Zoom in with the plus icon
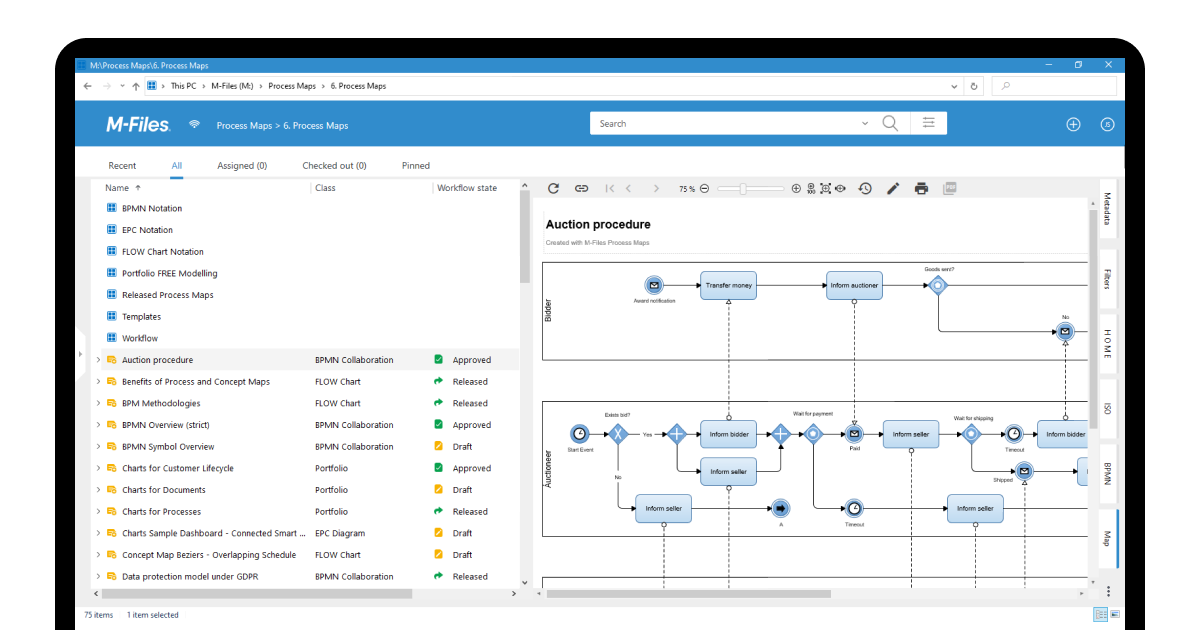 (796, 188)
